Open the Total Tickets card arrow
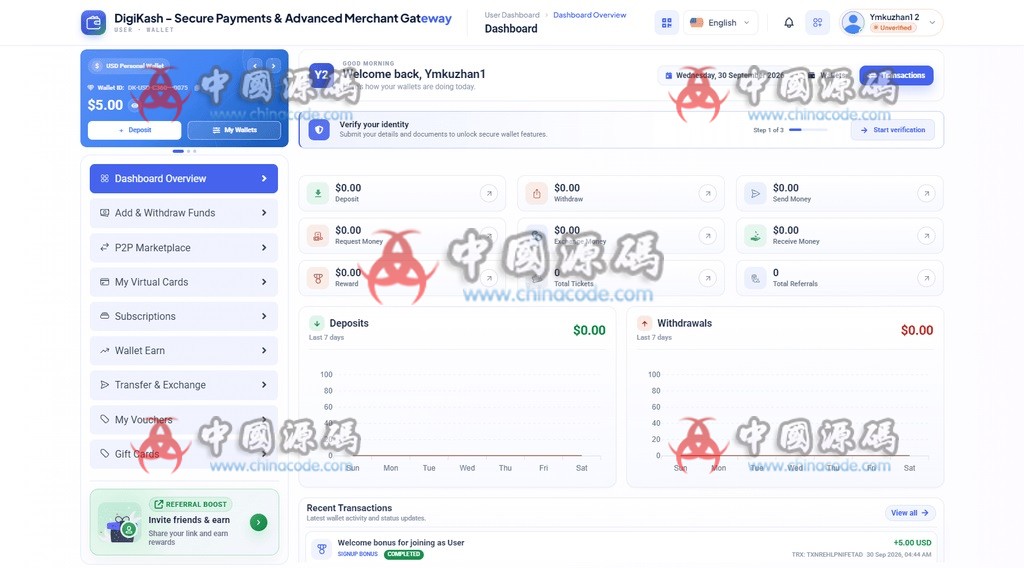 pyautogui.click(x=707, y=278)
